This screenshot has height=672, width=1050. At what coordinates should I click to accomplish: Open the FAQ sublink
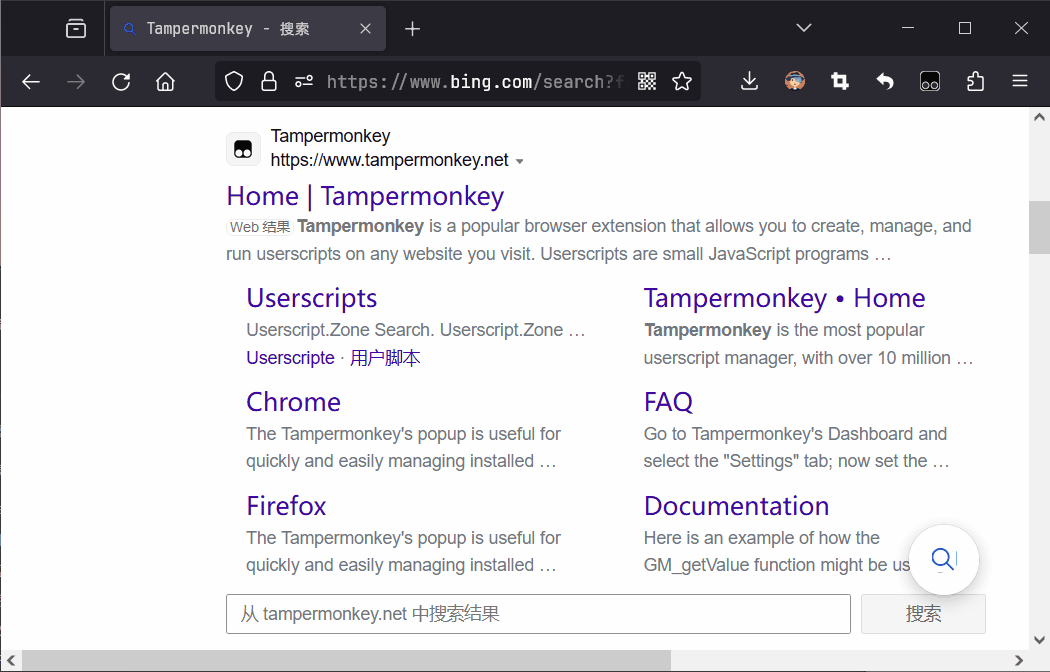(x=668, y=402)
